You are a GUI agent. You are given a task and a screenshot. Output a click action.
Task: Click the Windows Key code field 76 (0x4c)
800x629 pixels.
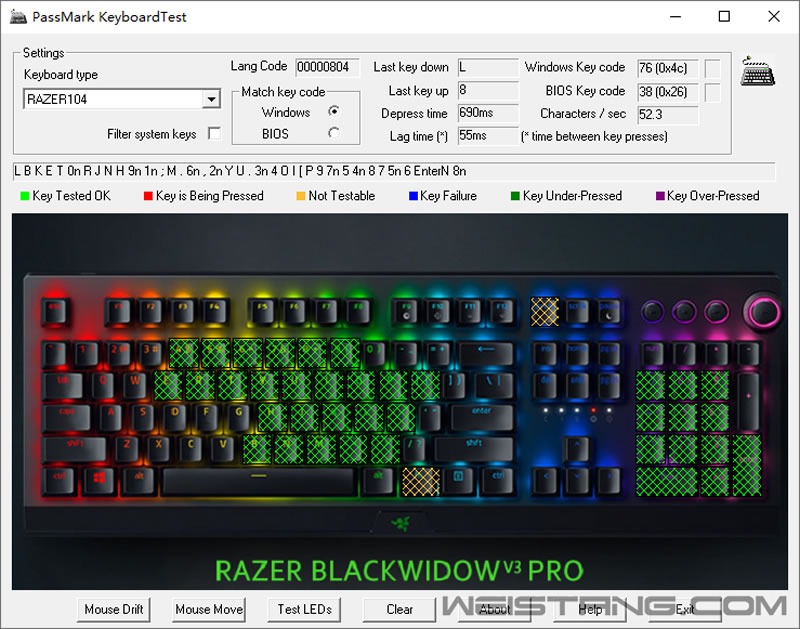(x=668, y=68)
